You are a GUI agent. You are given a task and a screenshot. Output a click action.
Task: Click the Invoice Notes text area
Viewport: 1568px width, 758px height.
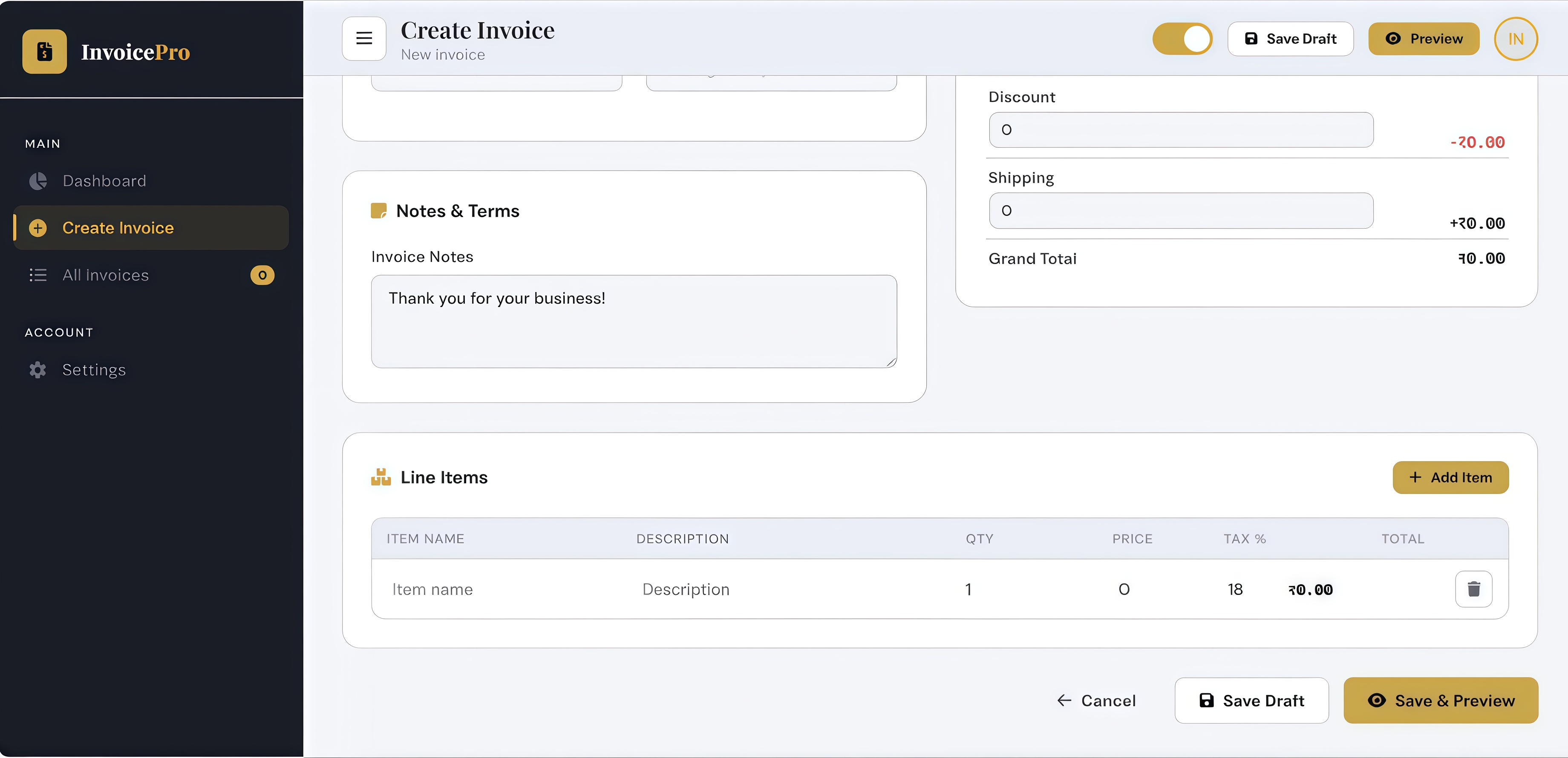coord(634,321)
